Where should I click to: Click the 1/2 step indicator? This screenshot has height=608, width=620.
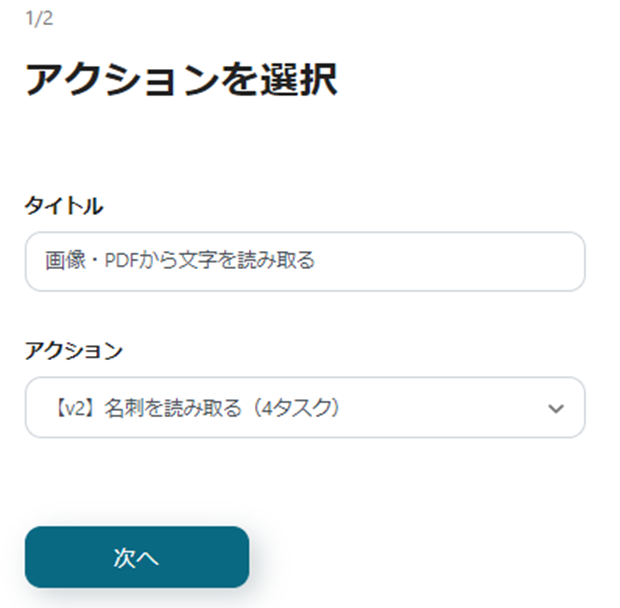tap(39, 20)
